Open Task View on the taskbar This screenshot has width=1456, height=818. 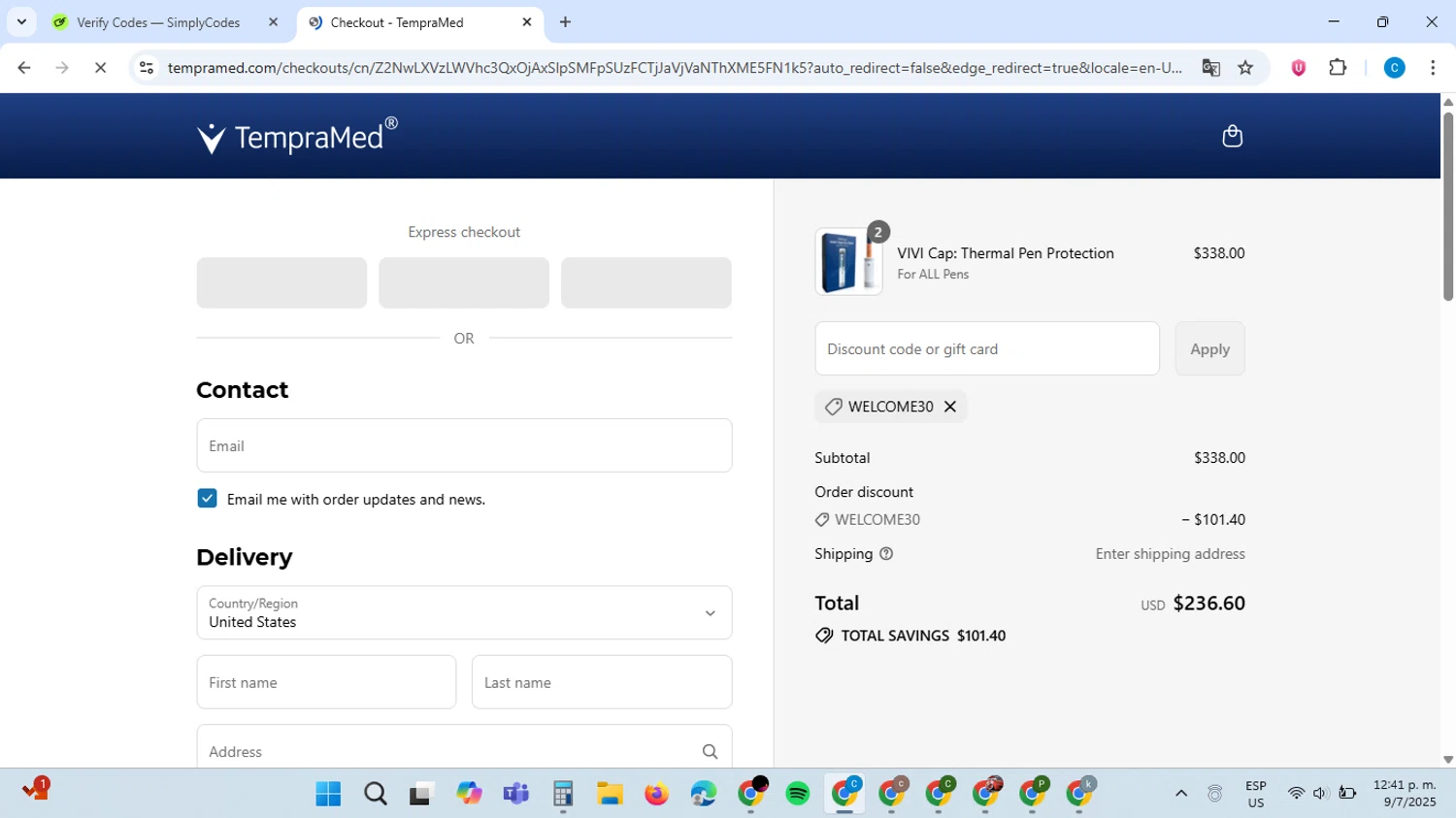[420, 794]
